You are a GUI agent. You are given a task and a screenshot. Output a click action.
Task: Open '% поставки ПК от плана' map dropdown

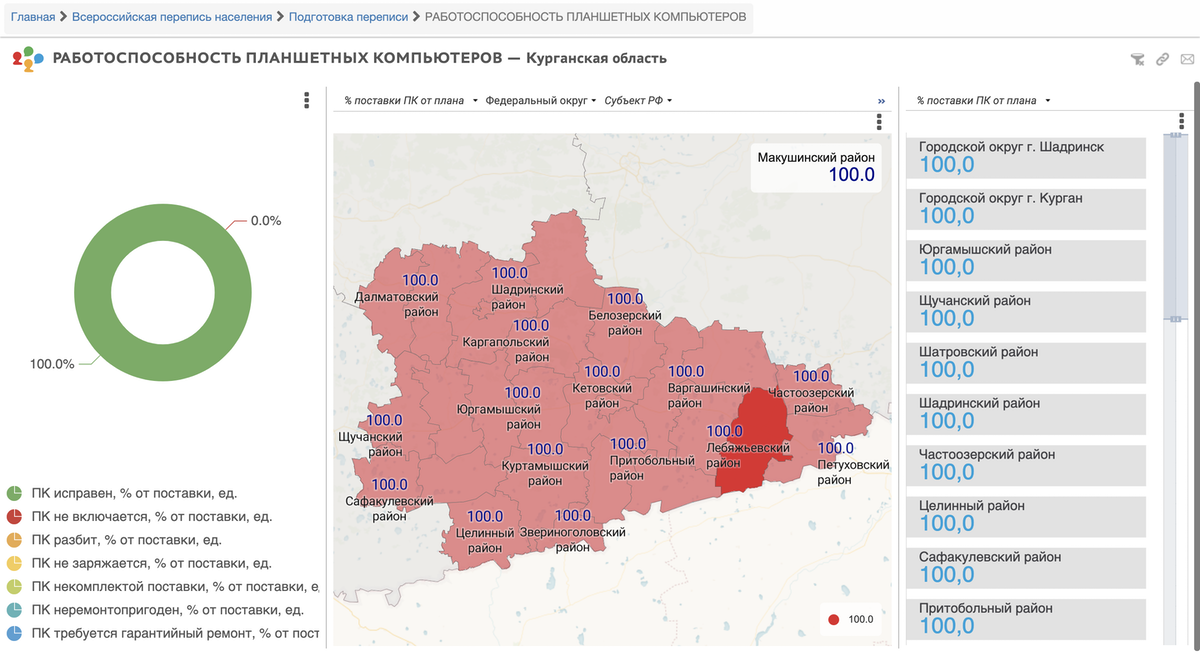(410, 101)
